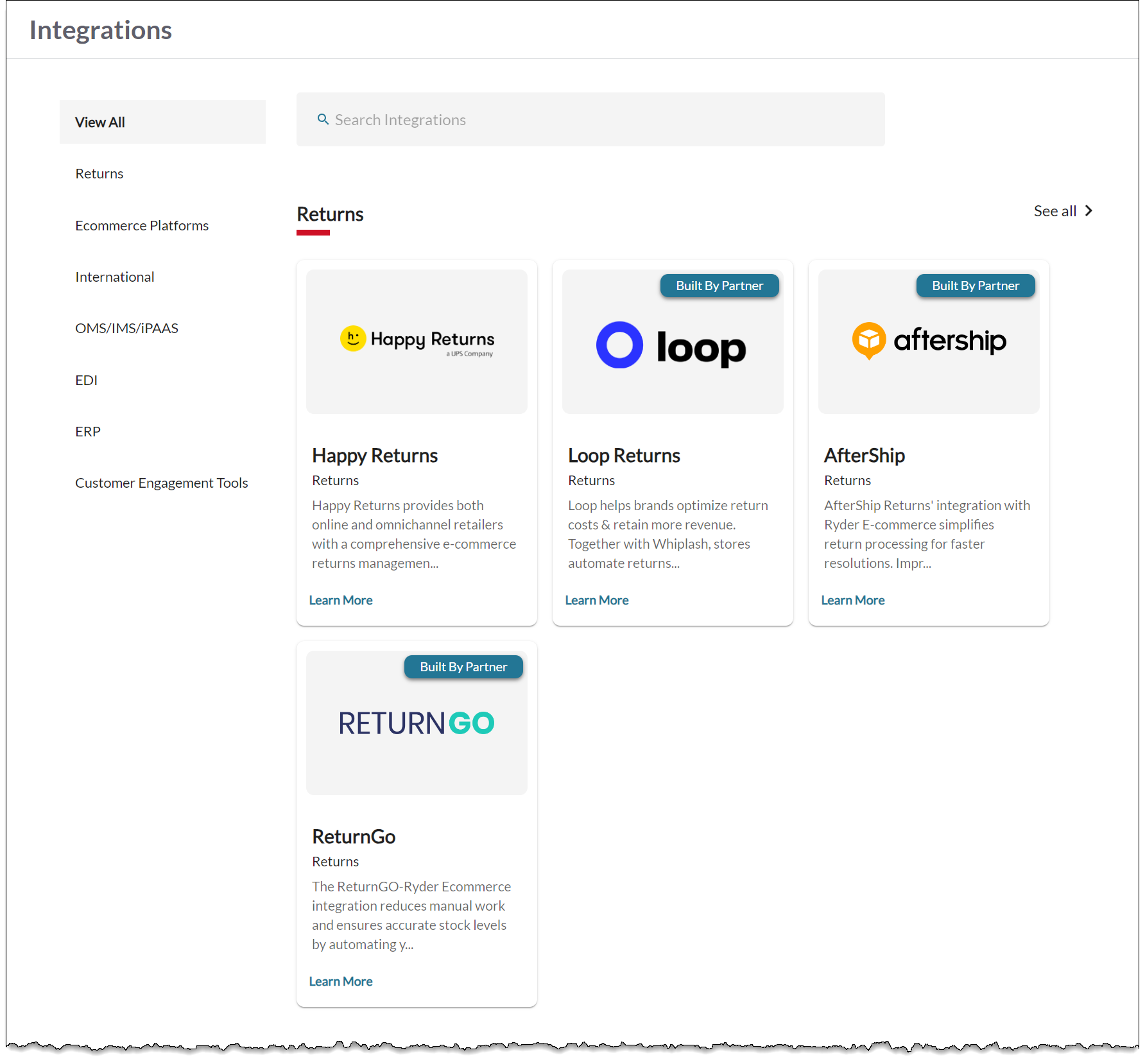This screenshot has width=1145, height=1064.
Task: Click the AfterShip logo image
Action: [928, 341]
